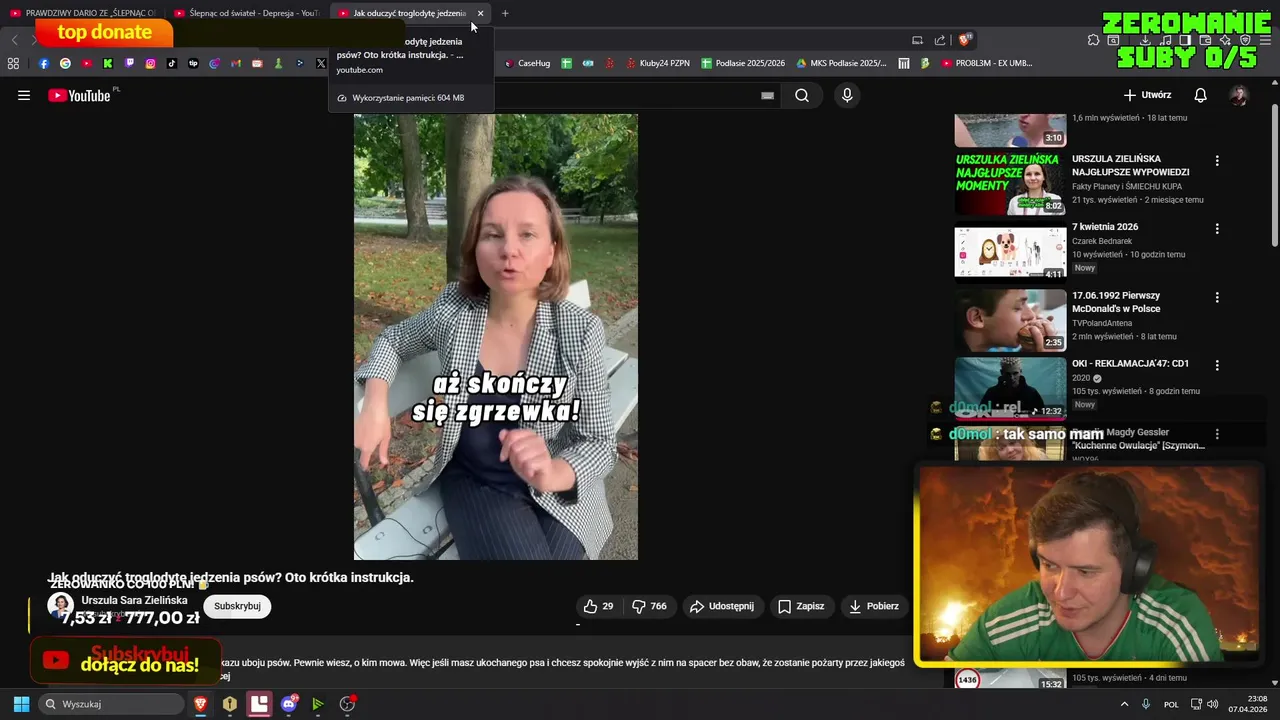The width and height of the screenshot is (1280, 720).
Task: Open the URSZULA ZIELIŃSKA NAJGŁUPSZE WYPOWIEDZI video thumbnail
Action: point(1010,183)
